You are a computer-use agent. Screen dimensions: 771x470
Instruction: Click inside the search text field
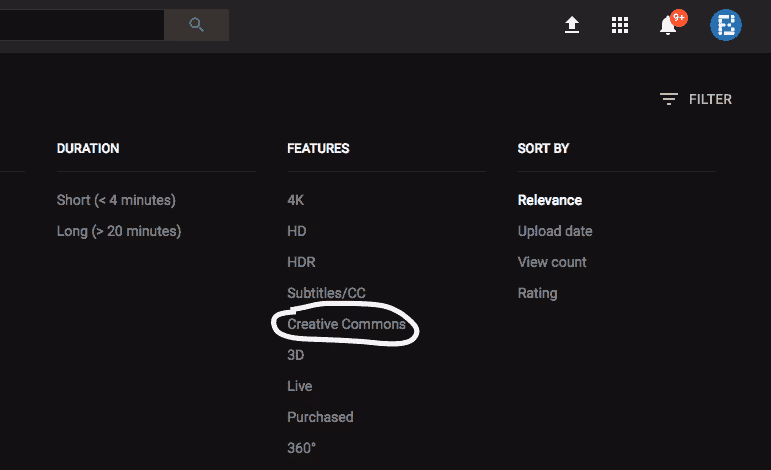[80, 25]
